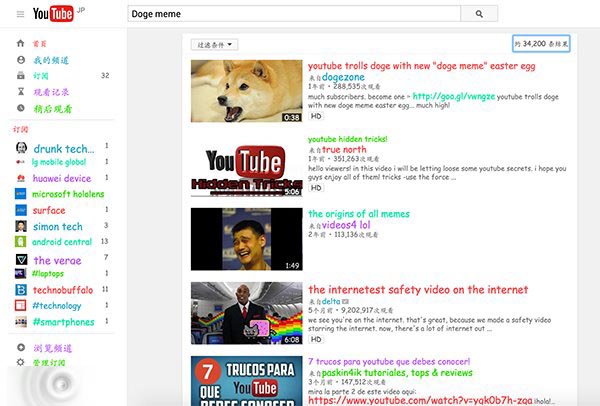Click the surface channel icon
Screen dimensions: 600x406
point(21,210)
